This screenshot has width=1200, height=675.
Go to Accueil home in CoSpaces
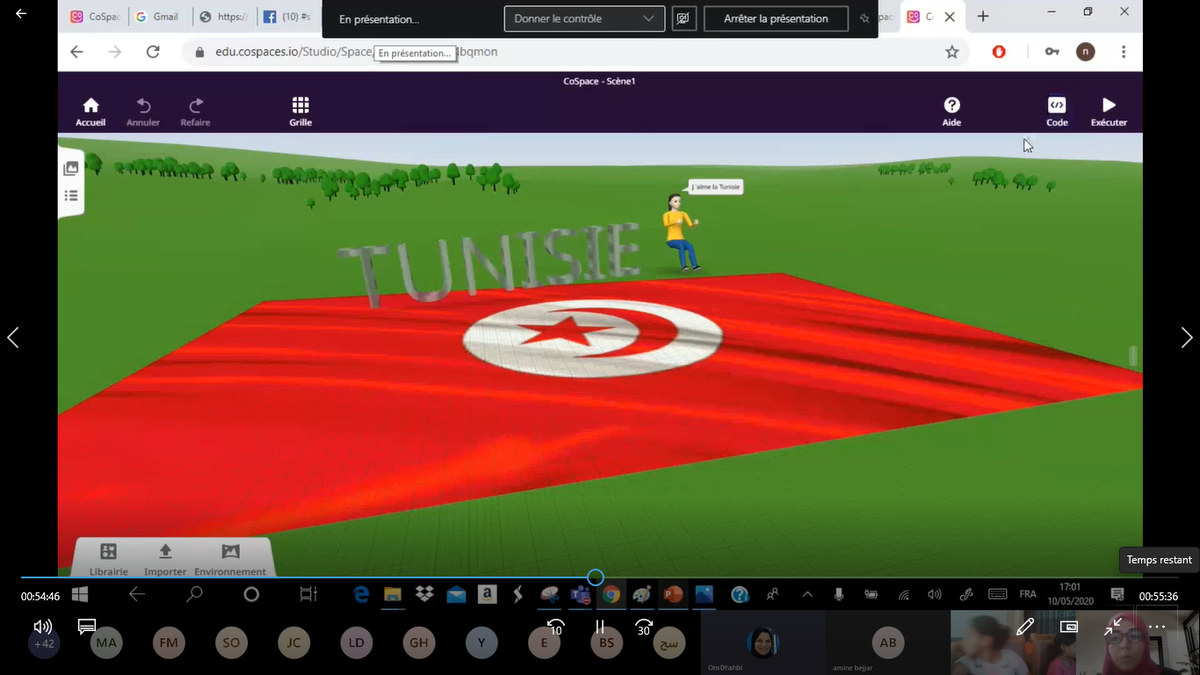pos(90,111)
